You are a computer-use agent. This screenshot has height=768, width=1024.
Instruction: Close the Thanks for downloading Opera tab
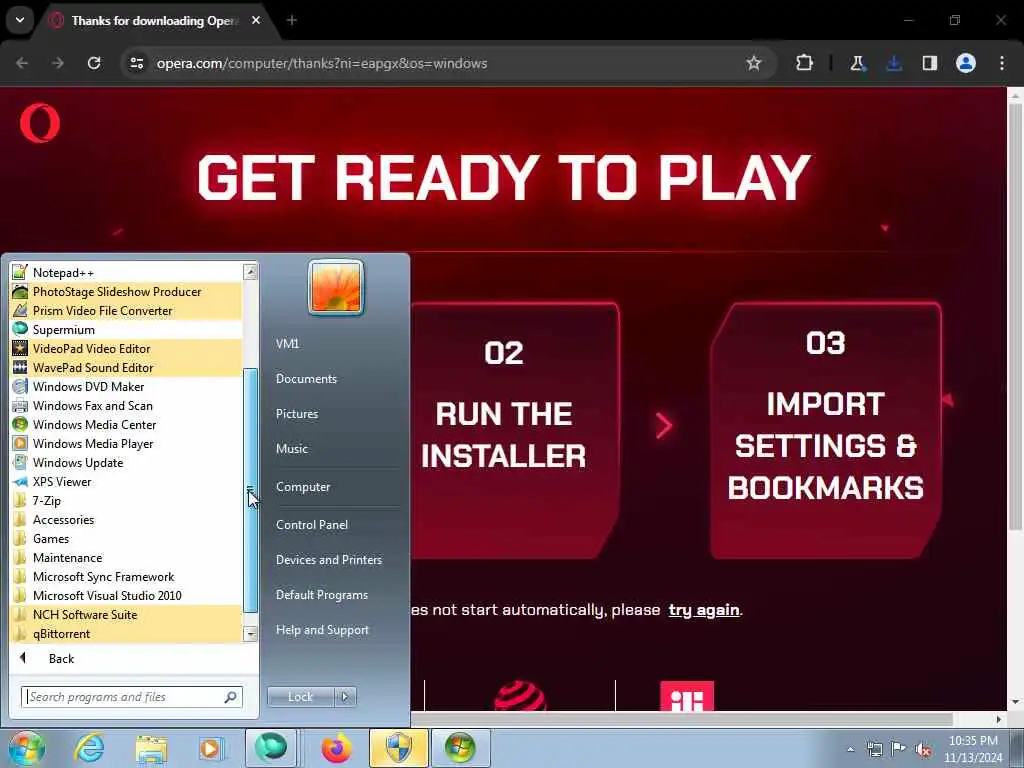pos(256,20)
